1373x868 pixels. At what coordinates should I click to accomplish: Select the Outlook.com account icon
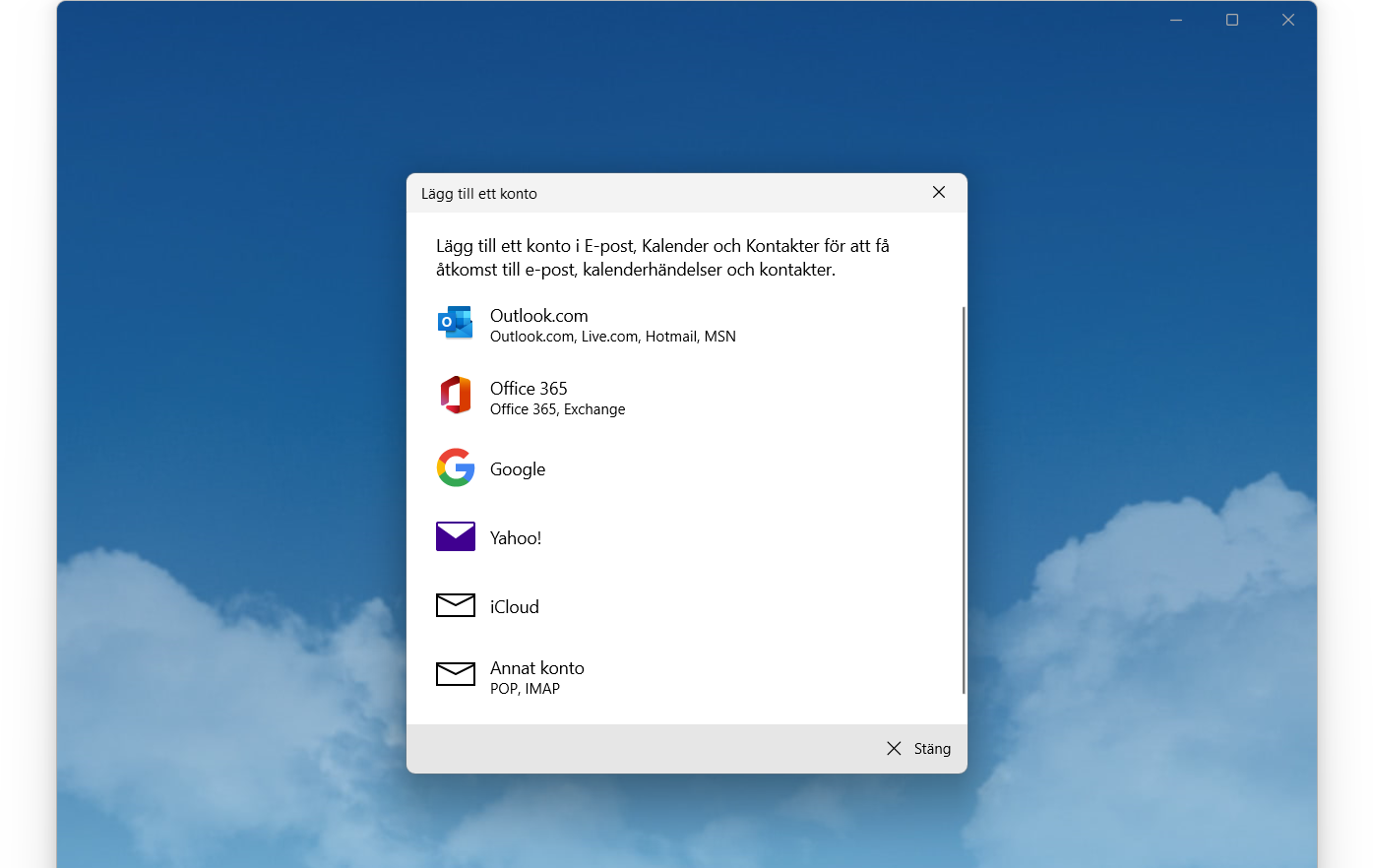pos(455,322)
